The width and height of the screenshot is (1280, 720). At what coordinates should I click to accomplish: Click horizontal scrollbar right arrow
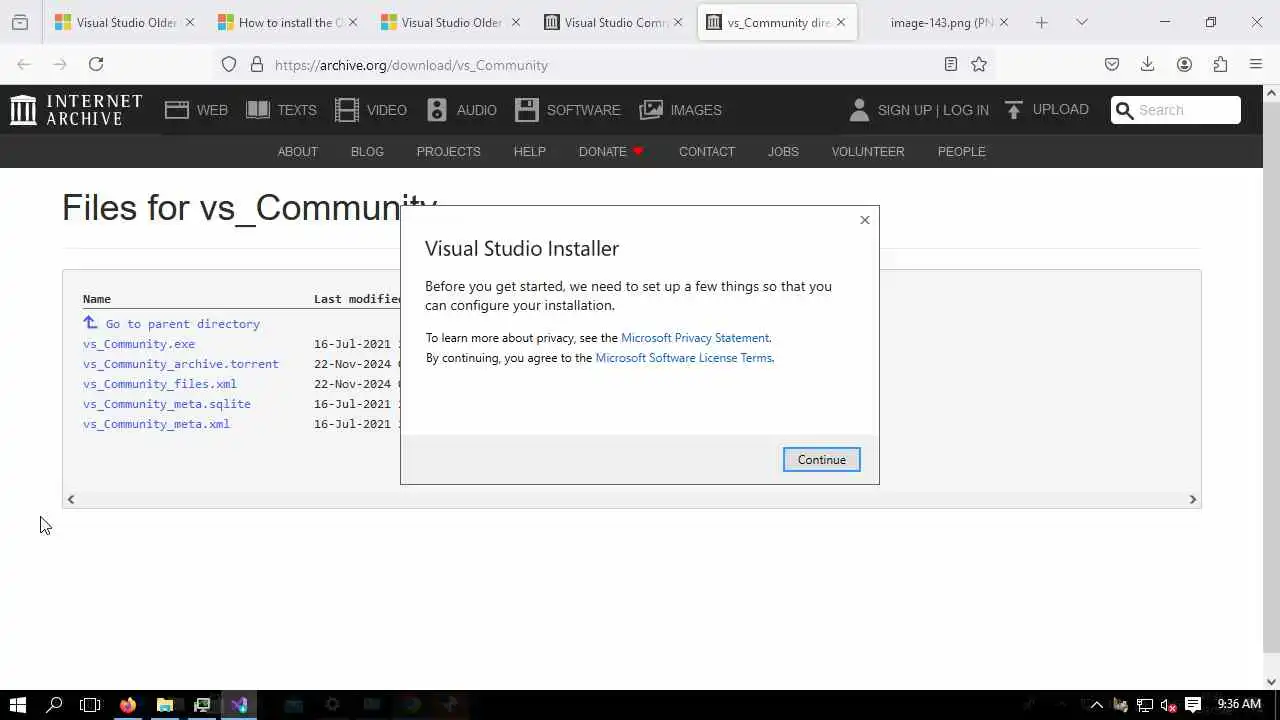point(1192,499)
